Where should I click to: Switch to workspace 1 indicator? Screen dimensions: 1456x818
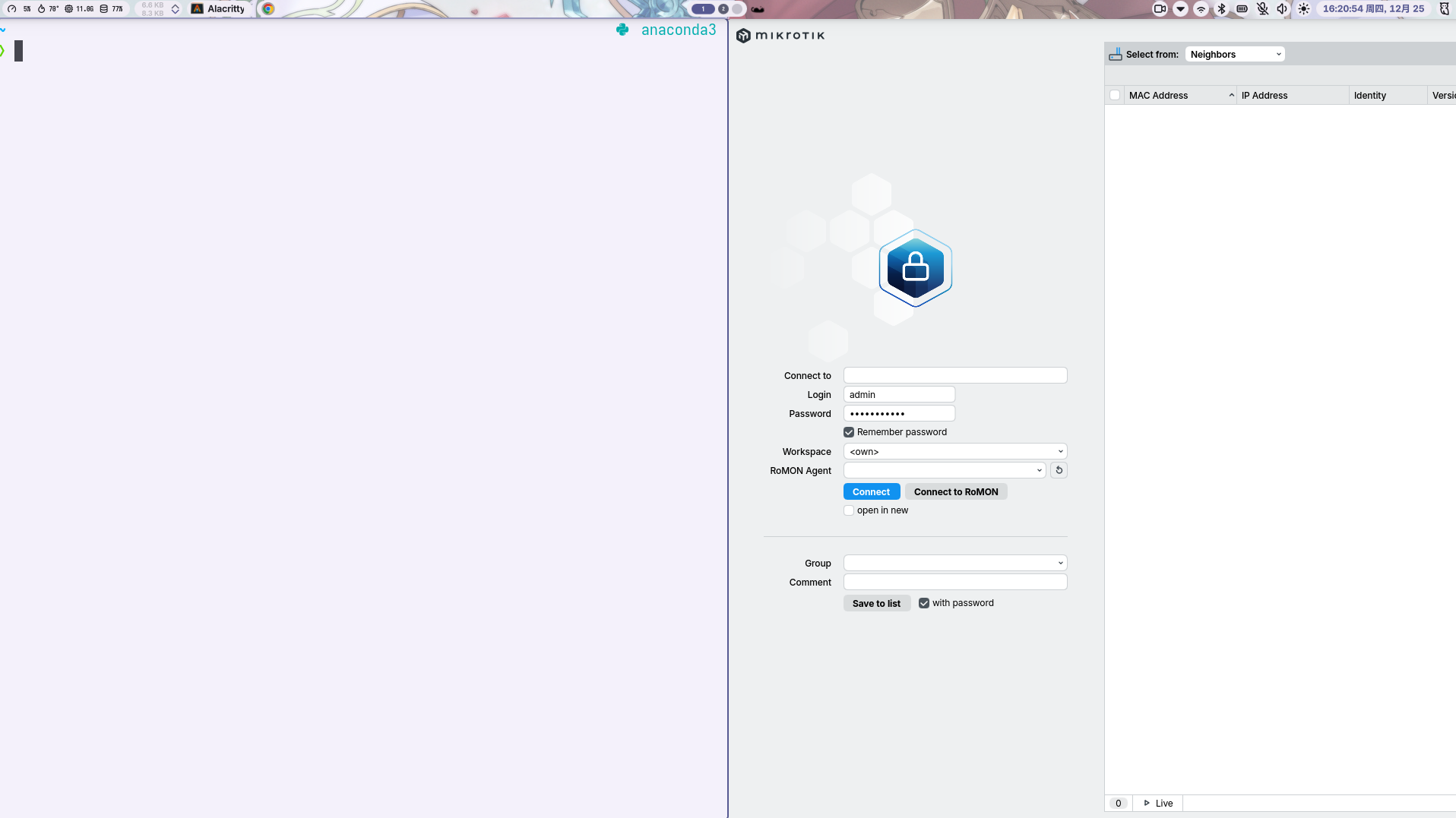(x=703, y=9)
